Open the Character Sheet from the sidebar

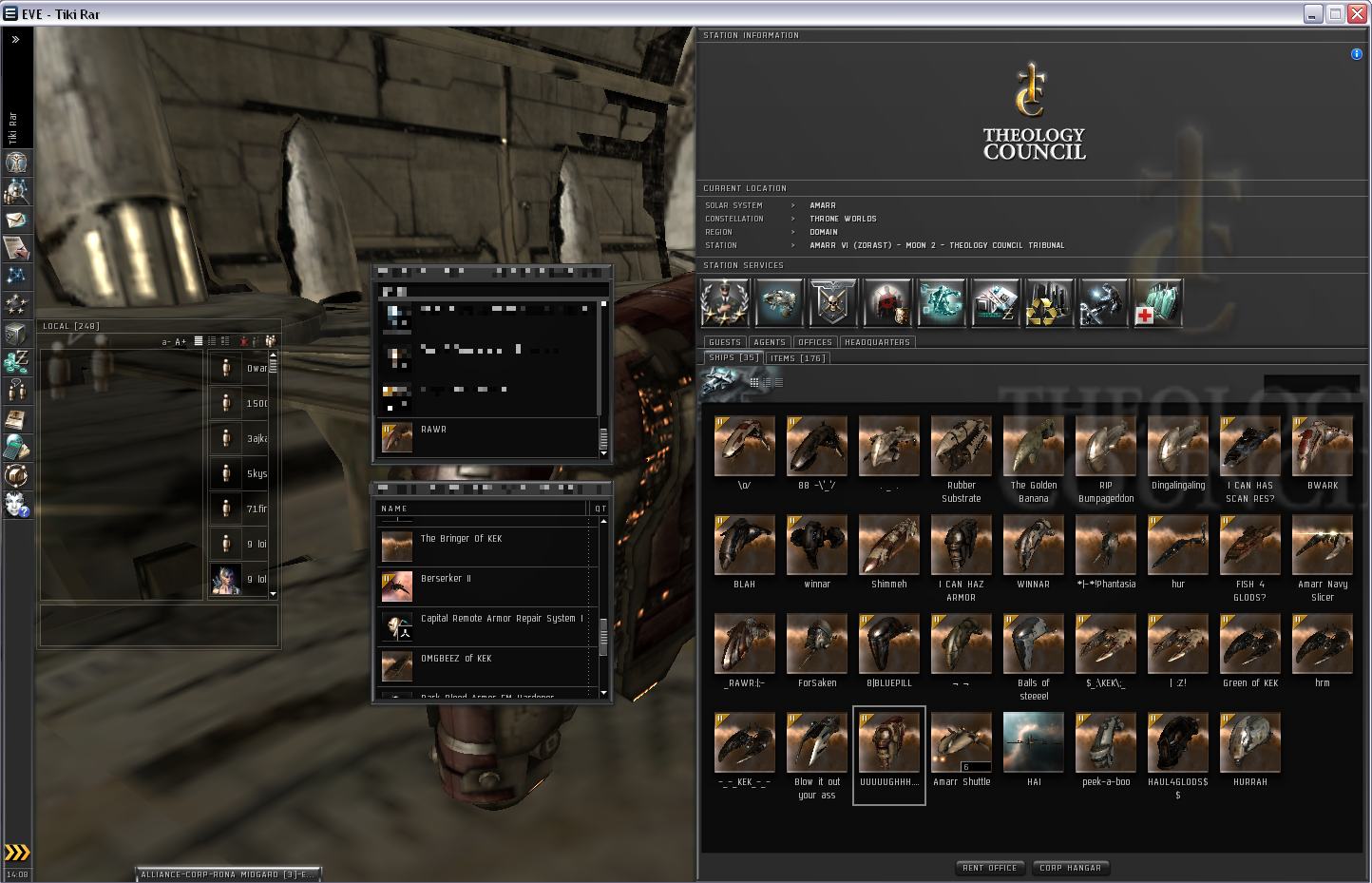click(16, 163)
